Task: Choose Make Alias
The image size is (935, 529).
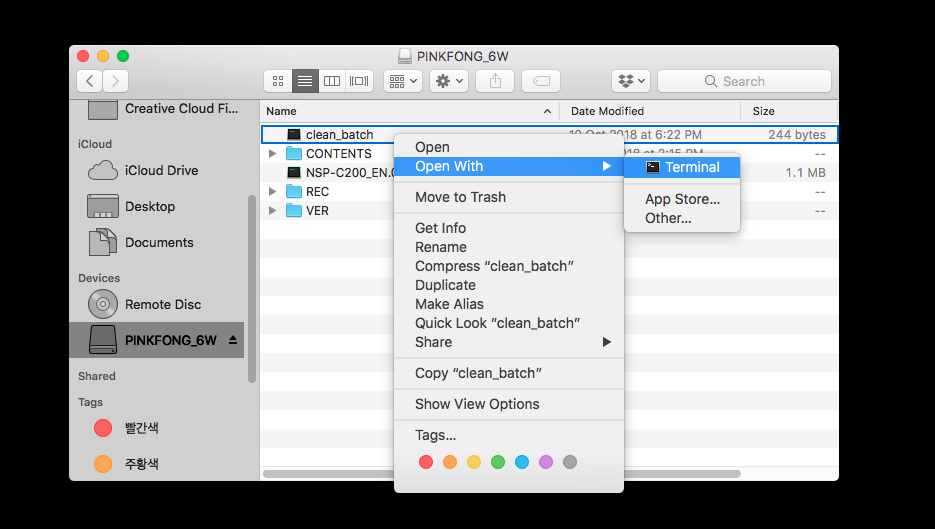Action: (509, 305)
